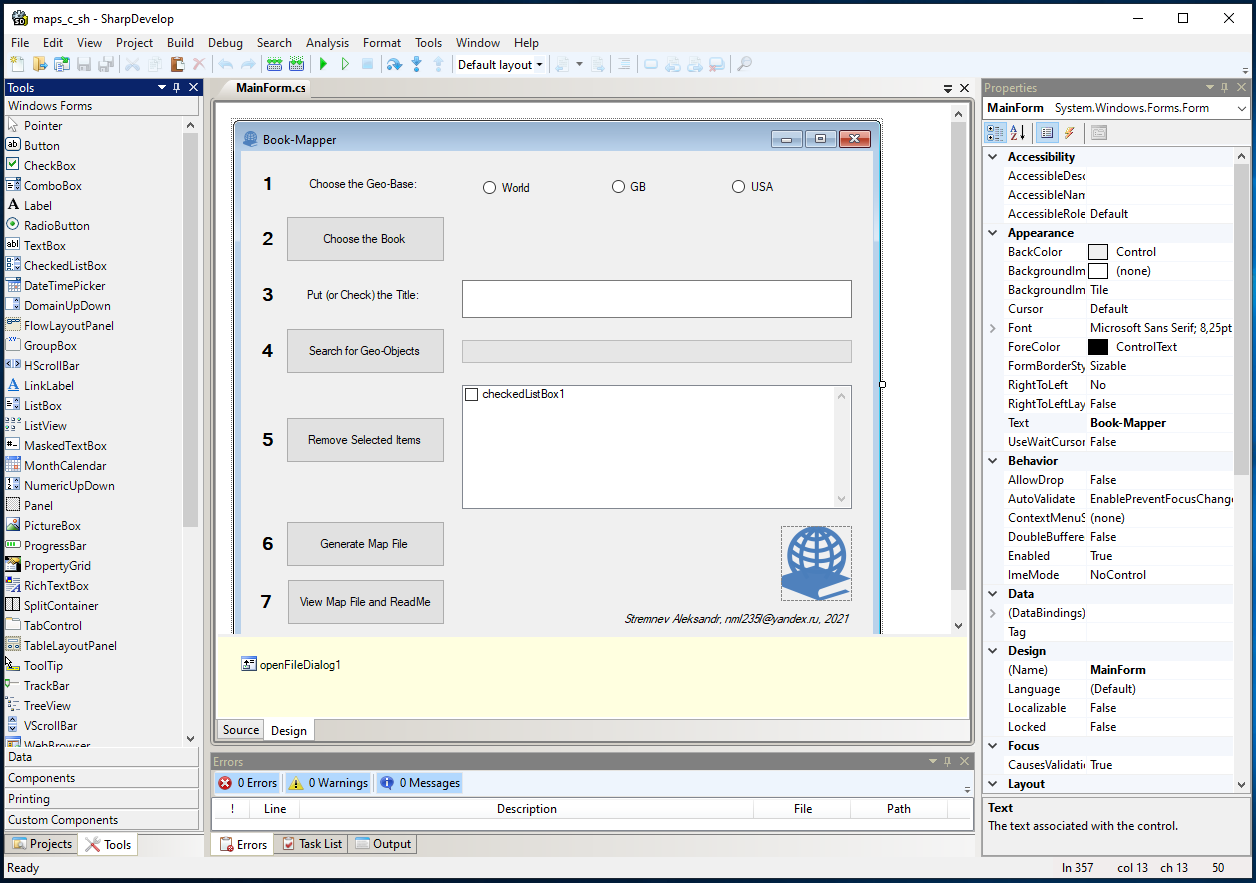This screenshot has width=1256, height=883.
Task: Open the Project menu
Action: (x=134, y=43)
